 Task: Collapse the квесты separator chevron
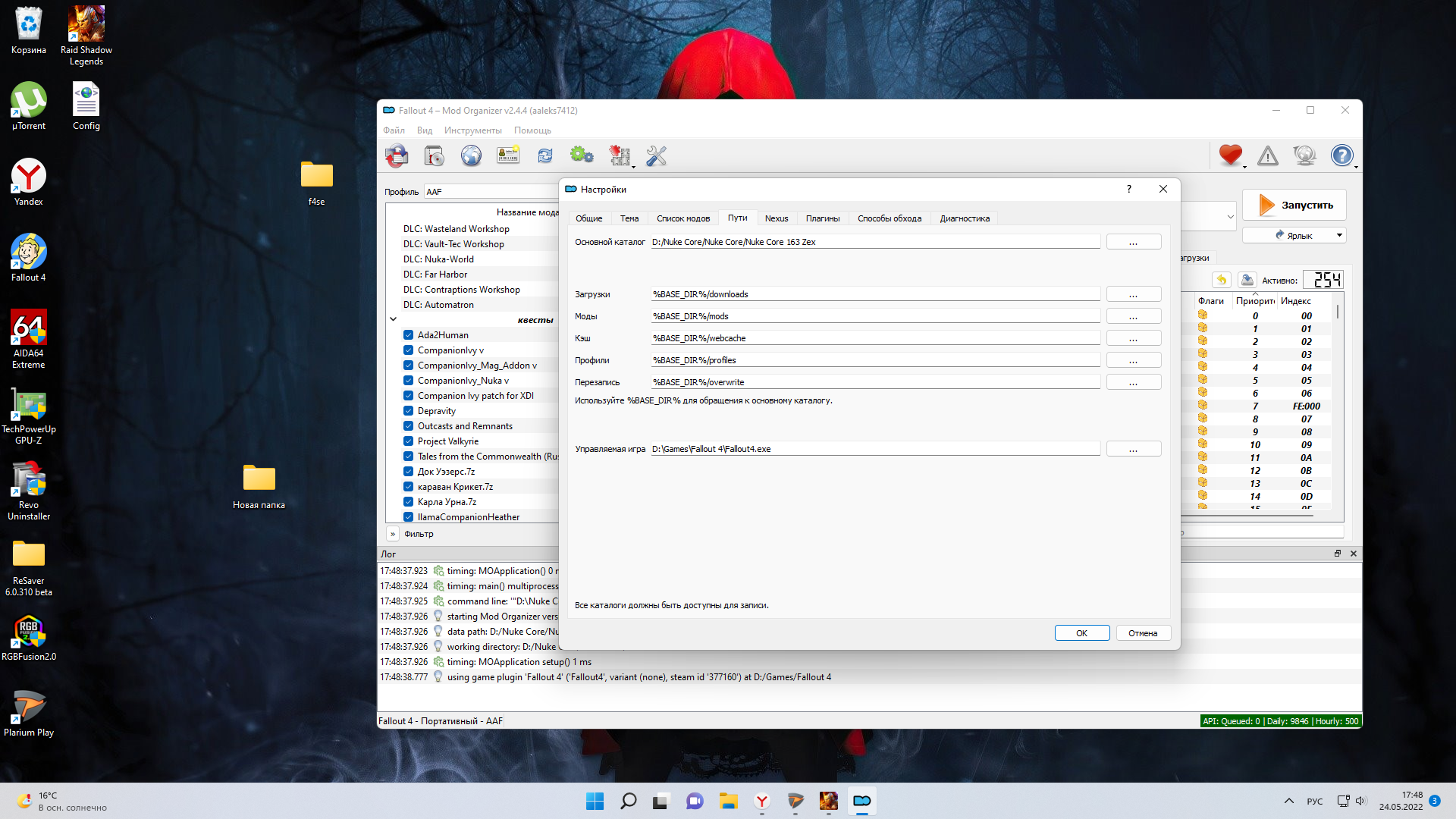click(393, 319)
